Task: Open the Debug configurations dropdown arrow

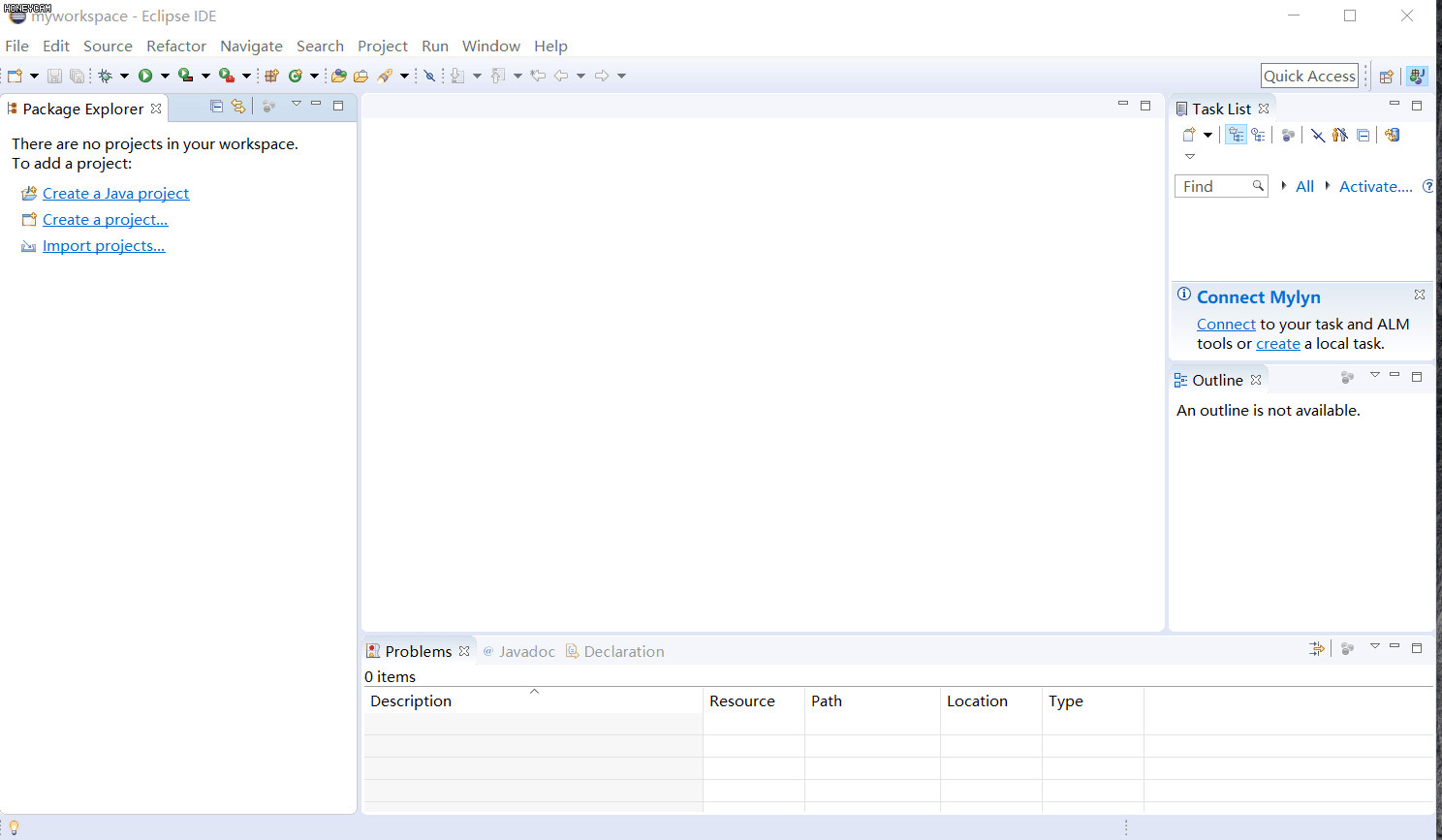Action: 124,76
